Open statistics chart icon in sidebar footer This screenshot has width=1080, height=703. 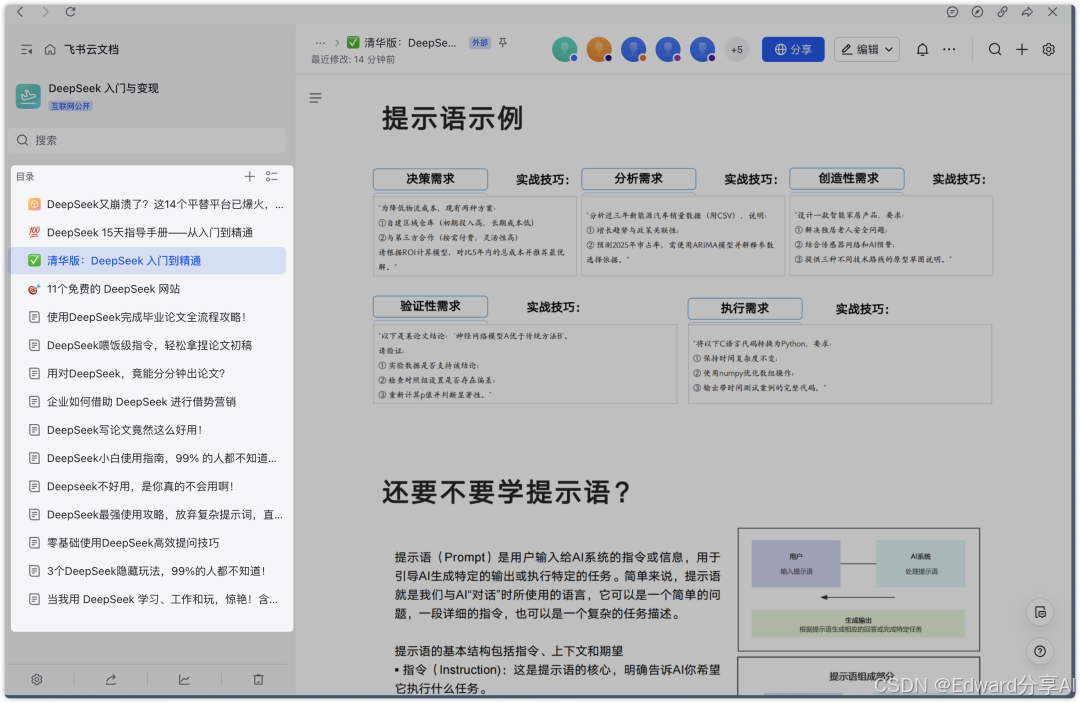coord(185,680)
